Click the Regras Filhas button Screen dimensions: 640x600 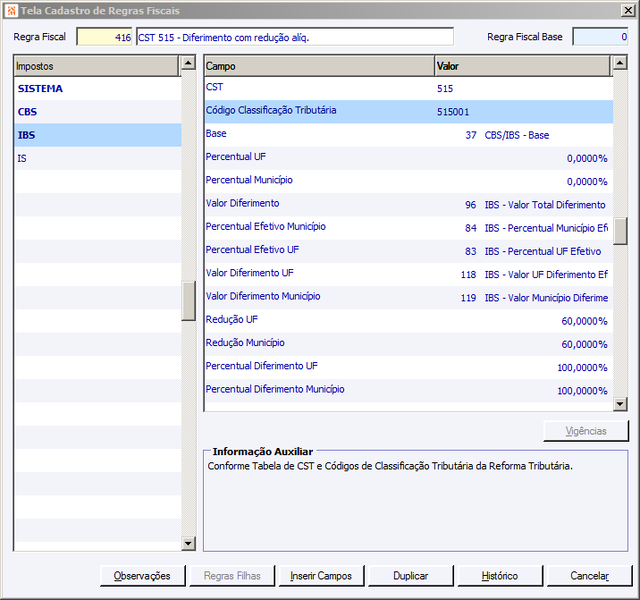click(x=232, y=576)
